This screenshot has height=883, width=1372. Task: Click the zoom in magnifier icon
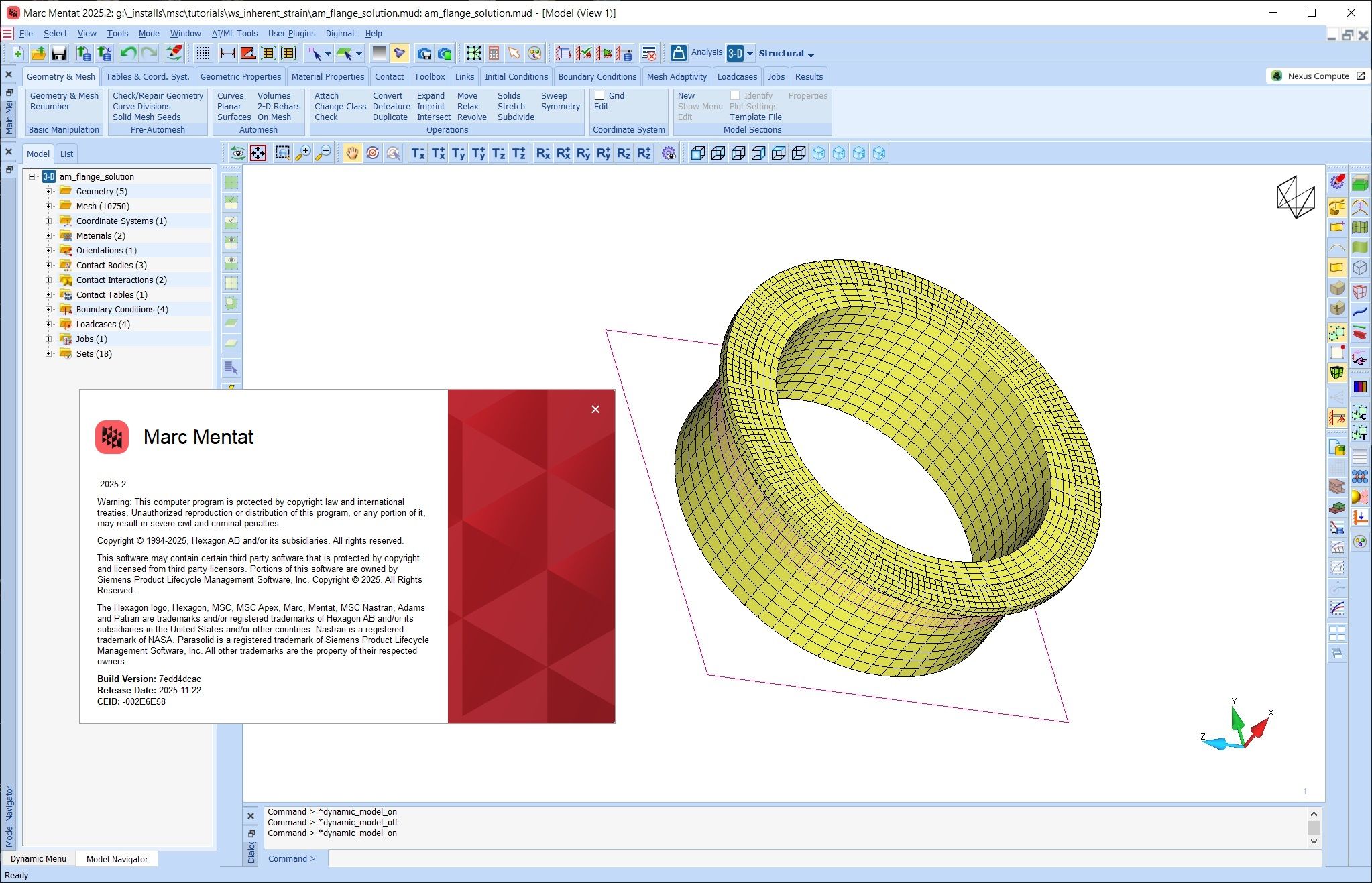[303, 154]
